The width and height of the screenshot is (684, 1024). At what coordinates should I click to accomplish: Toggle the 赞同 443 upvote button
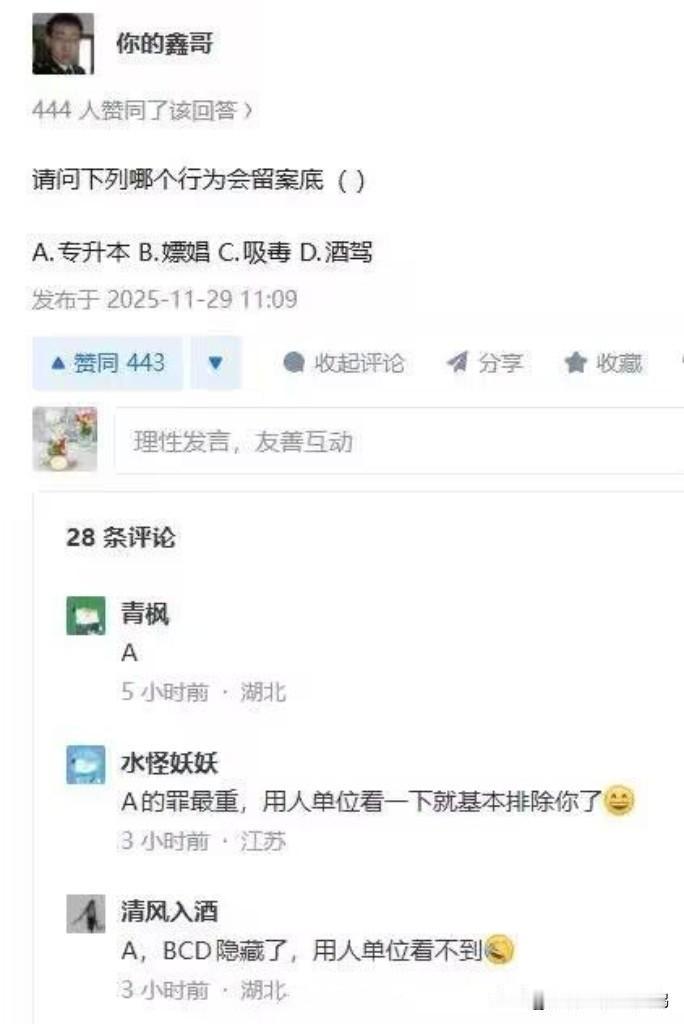pyautogui.click(x=108, y=363)
